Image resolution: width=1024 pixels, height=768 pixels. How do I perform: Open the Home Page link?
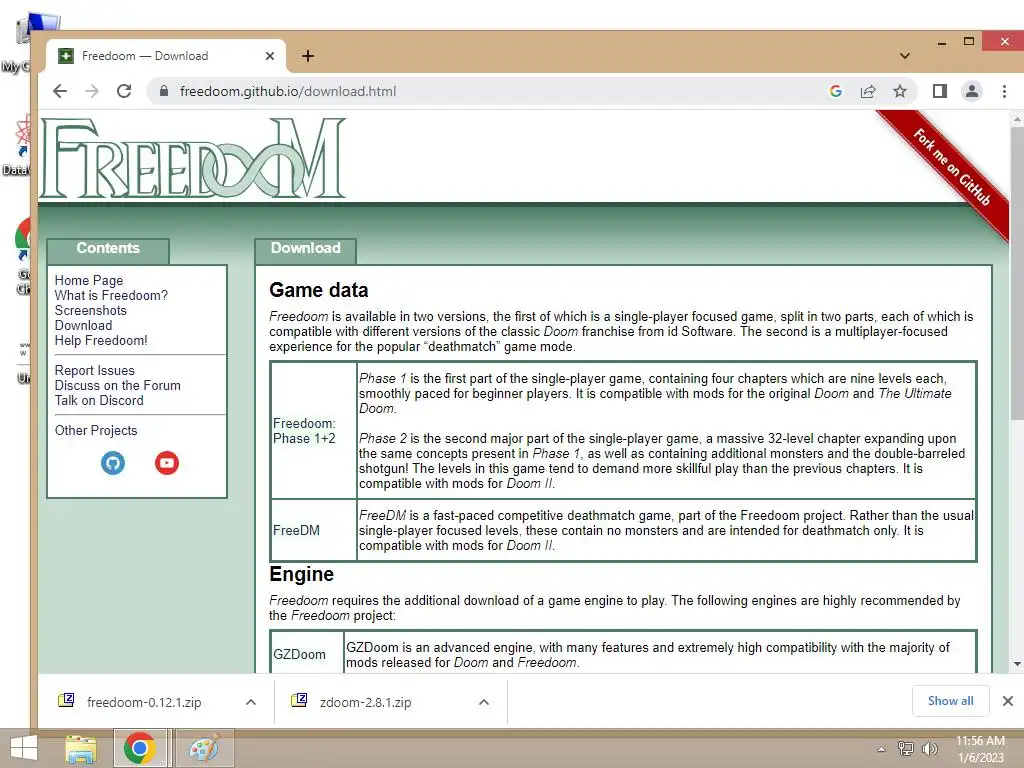[89, 280]
